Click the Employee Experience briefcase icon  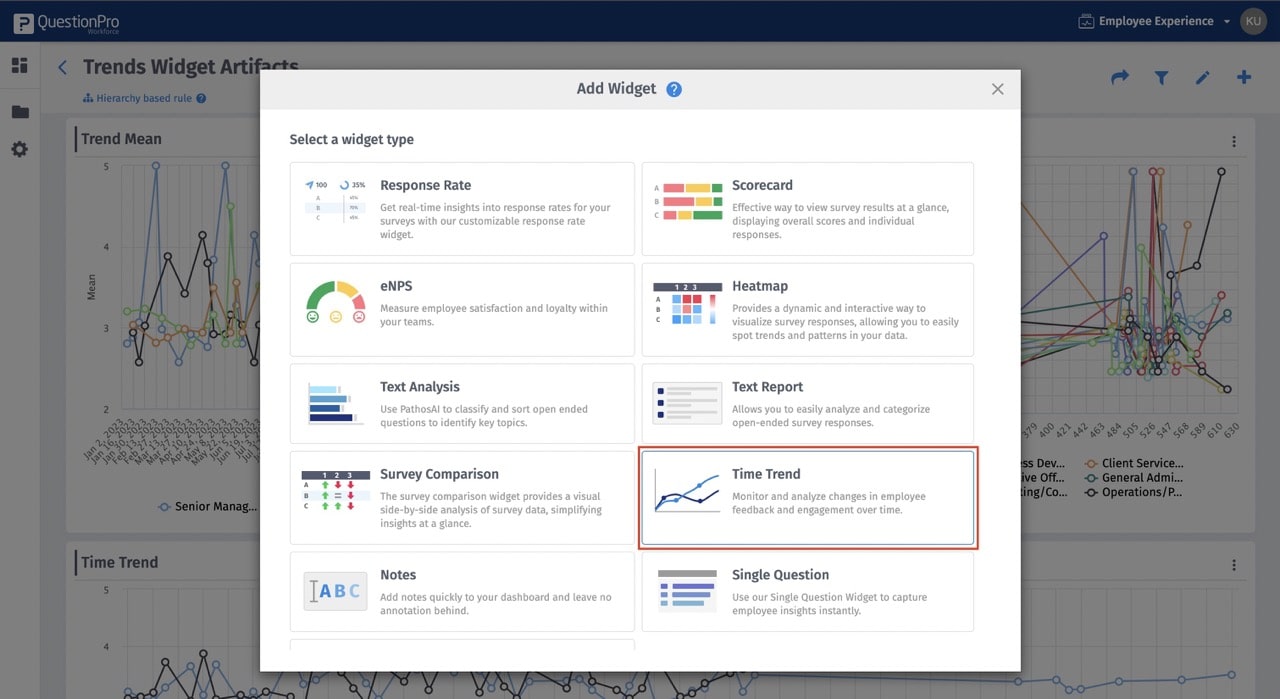pos(1086,21)
